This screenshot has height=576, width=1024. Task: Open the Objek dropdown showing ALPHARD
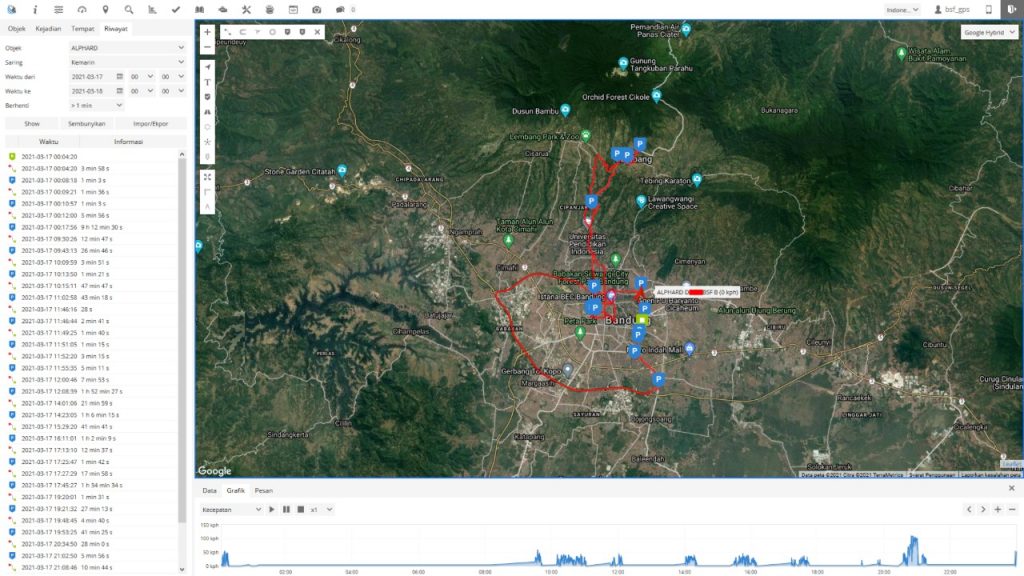pos(126,47)
